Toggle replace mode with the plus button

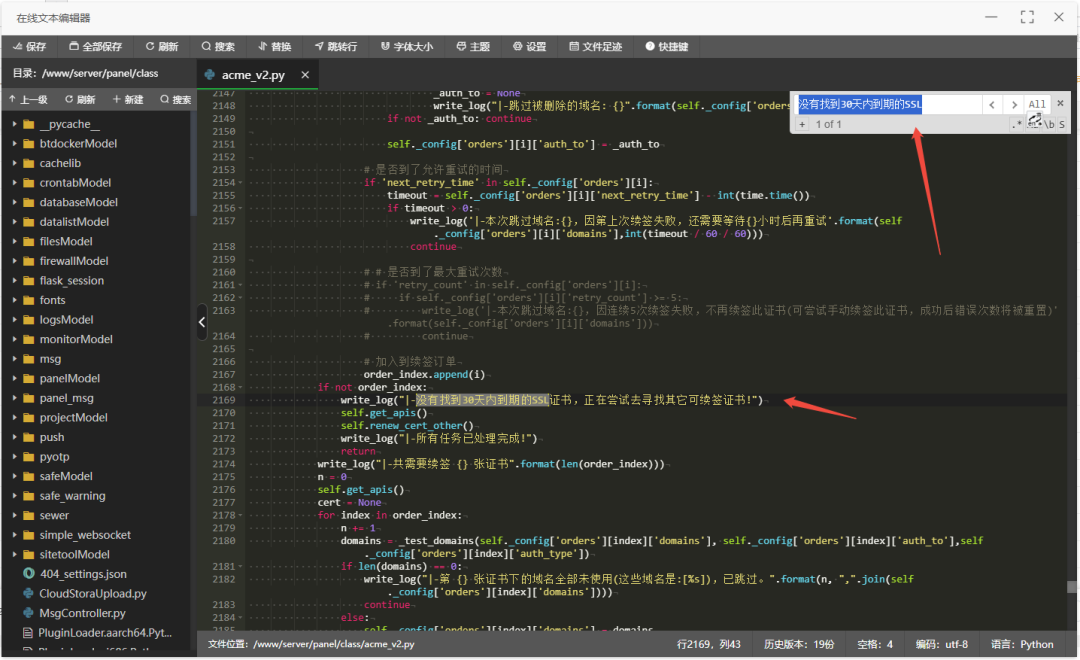tap(802, 125)
